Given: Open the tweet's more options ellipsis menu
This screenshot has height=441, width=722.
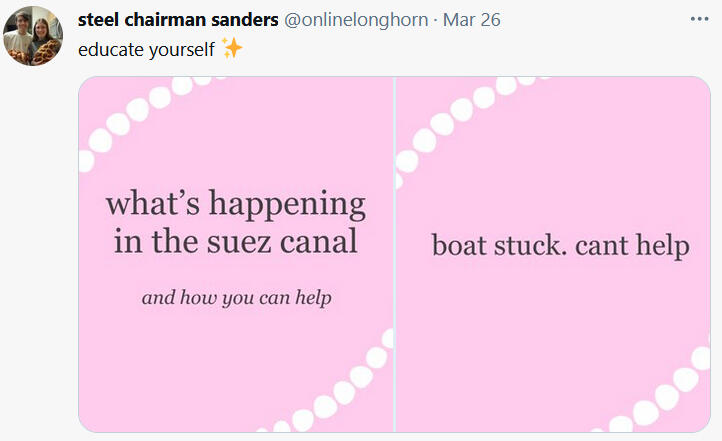Looking at the screenshot, I should 699,20.
